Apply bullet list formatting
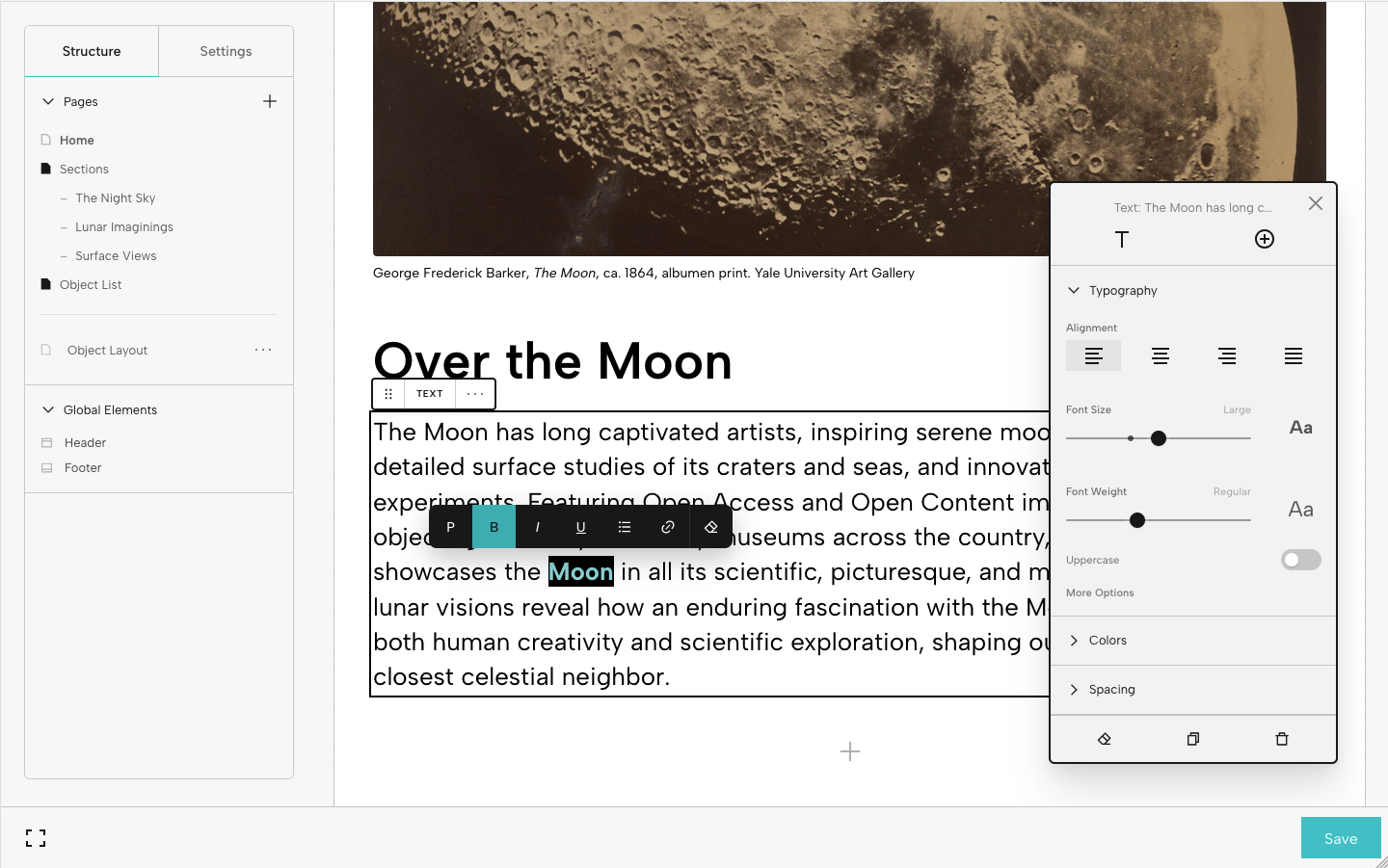This screenshot has height=868, width=1388. tap(625, 527)
